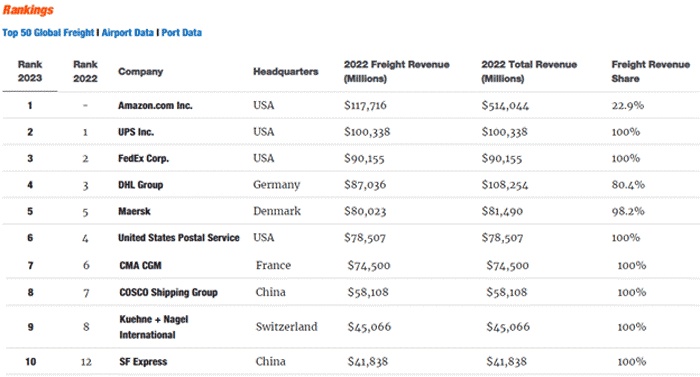Select the Amazon.com Inc. company name
Screen dimensions: 700x377
click(x=155, y=106)
